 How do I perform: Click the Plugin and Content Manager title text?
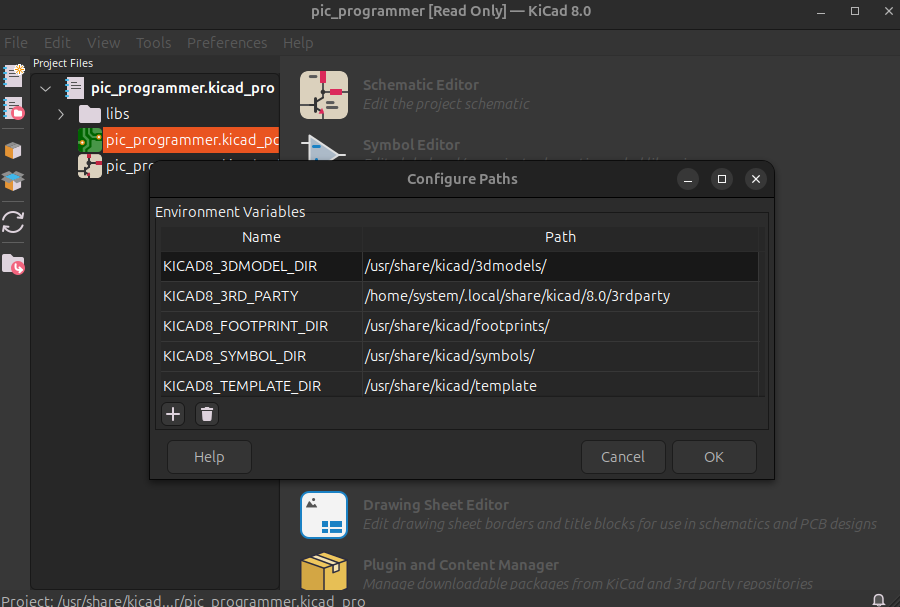point(460,565)
